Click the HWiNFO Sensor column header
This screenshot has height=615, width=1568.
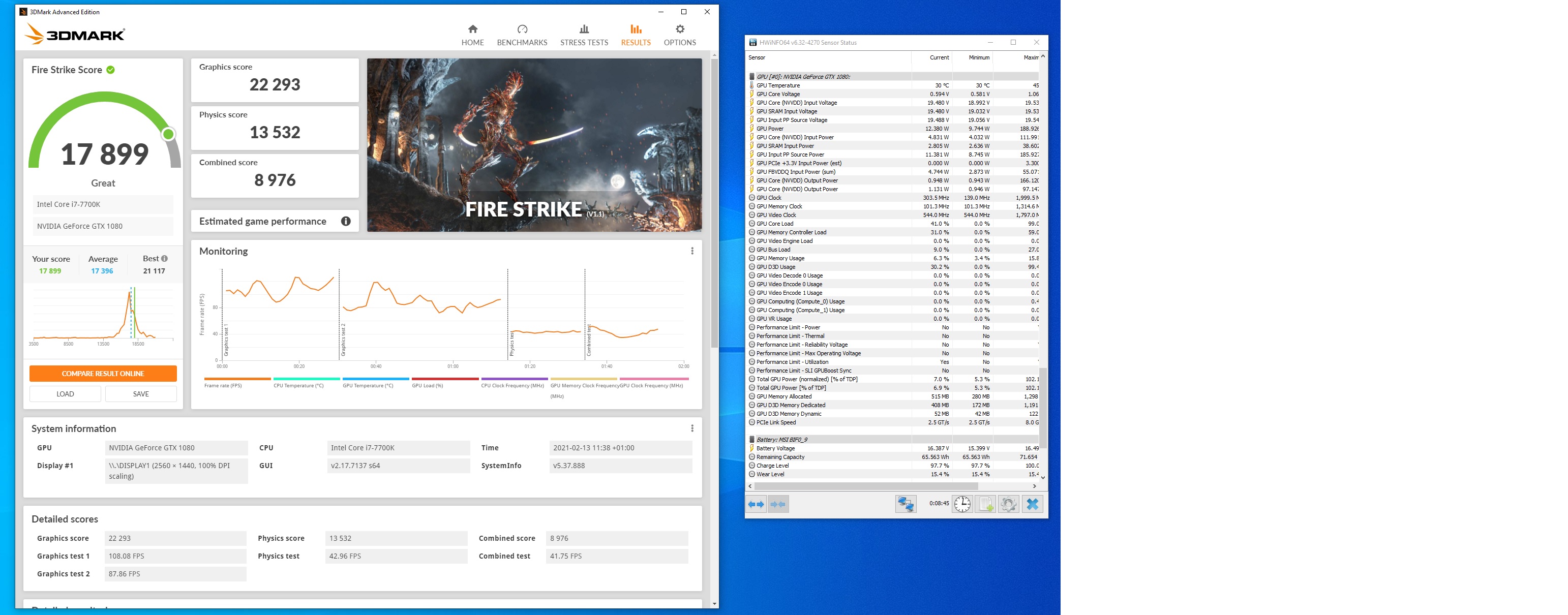(828, 58)
